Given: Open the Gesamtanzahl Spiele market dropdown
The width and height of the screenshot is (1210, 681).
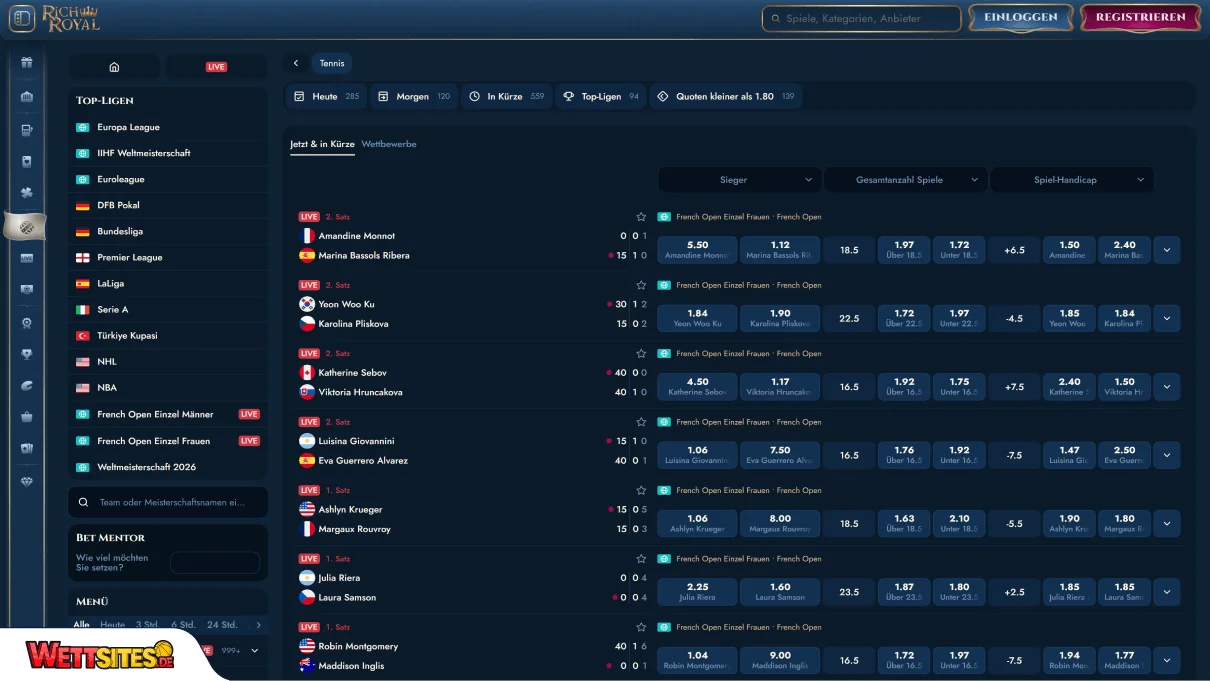Looking at the screenshot, I should 904,180.
